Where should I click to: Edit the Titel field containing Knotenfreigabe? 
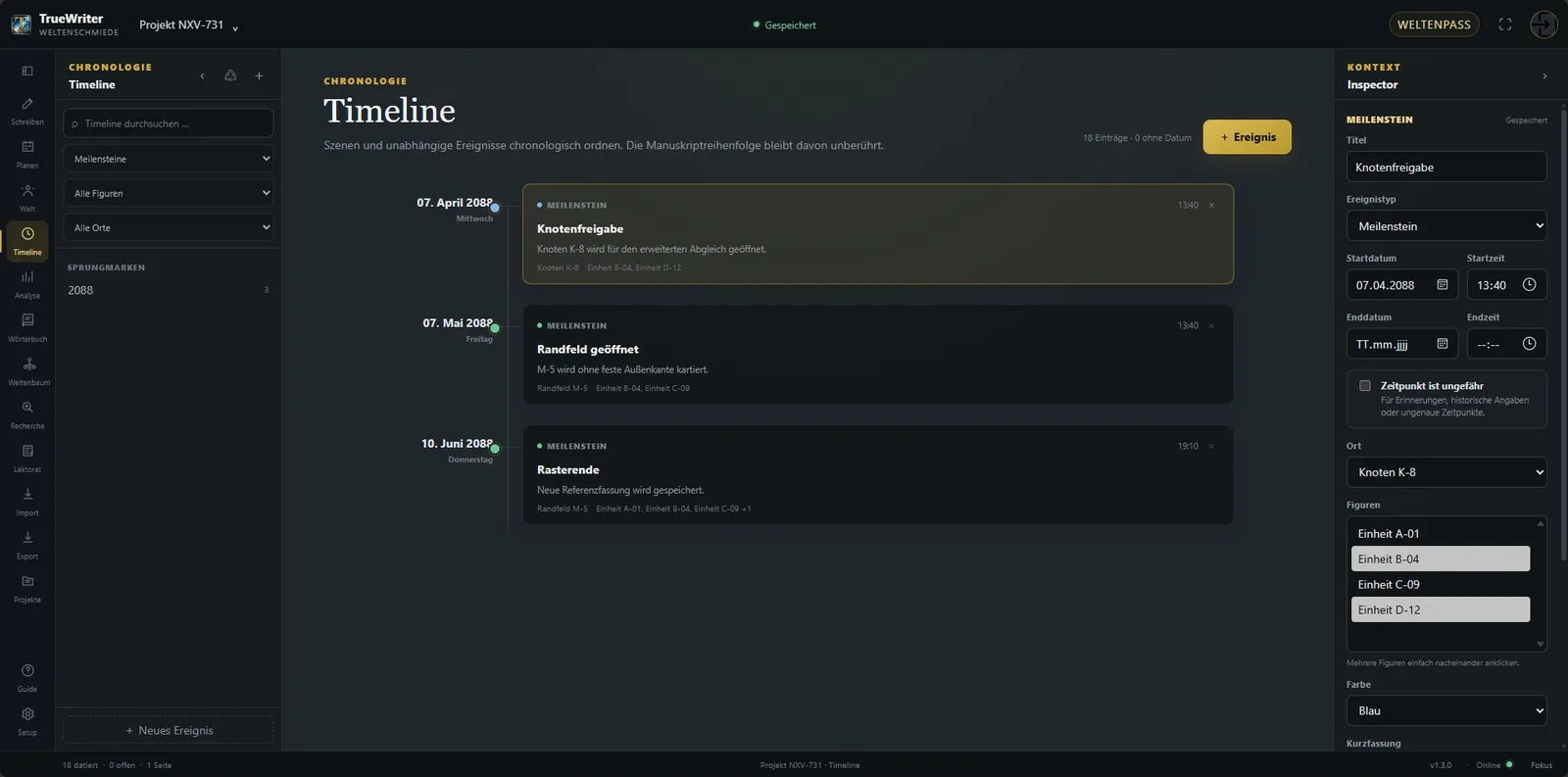click(x=1446, y=167)
